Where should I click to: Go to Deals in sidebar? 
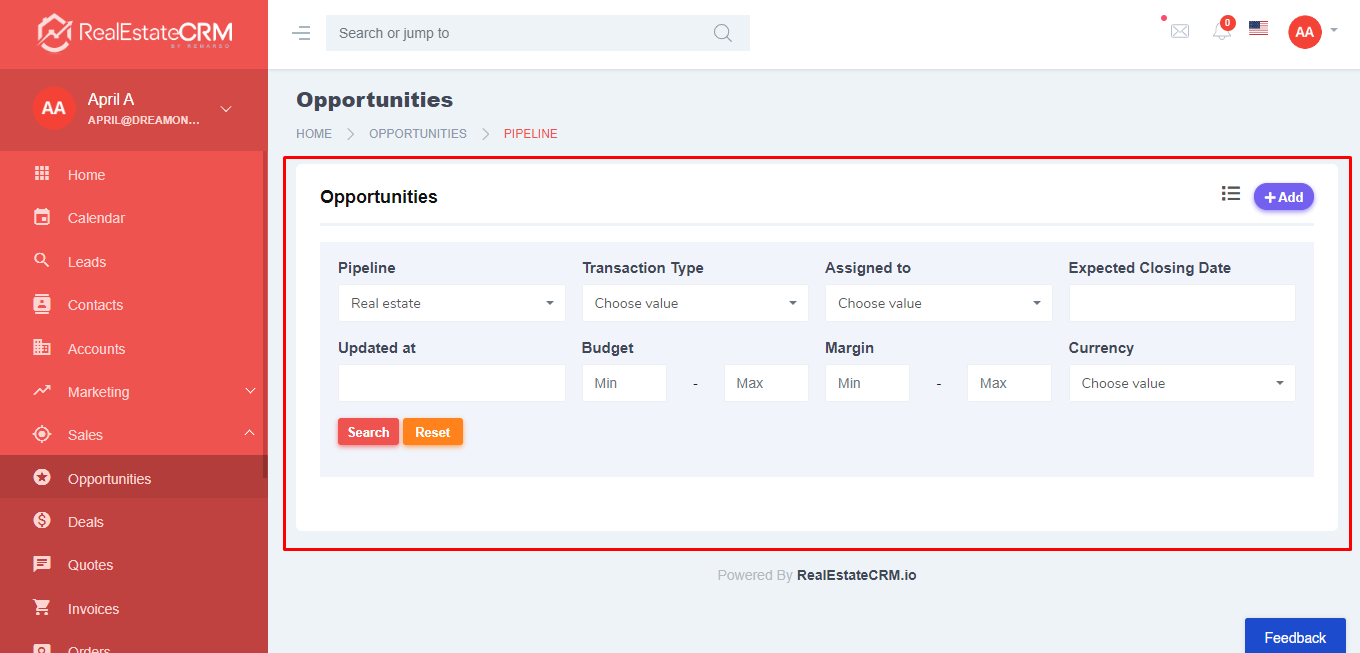point(86,522)
